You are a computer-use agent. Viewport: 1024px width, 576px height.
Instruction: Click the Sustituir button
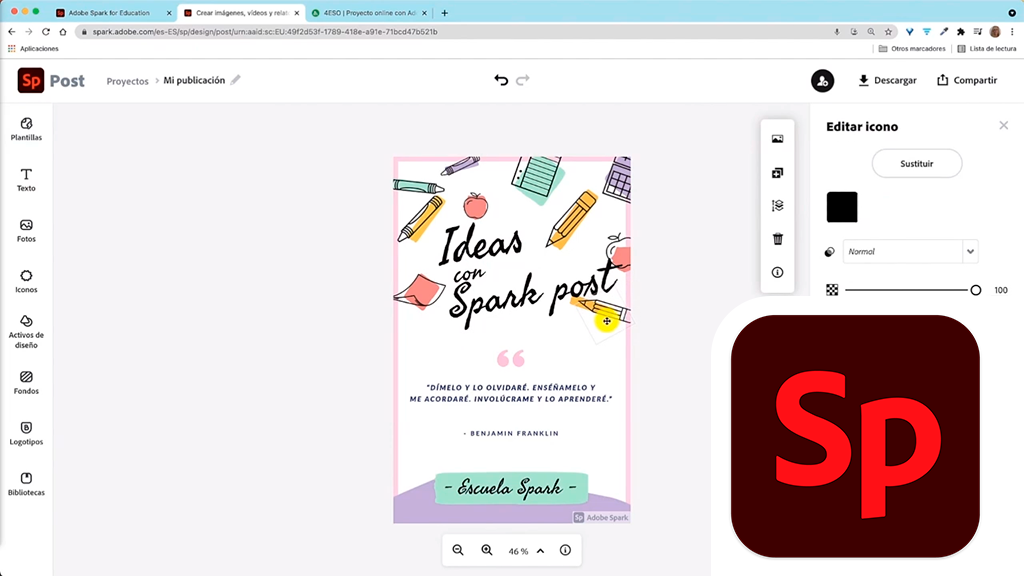click(x=916, y=163)
